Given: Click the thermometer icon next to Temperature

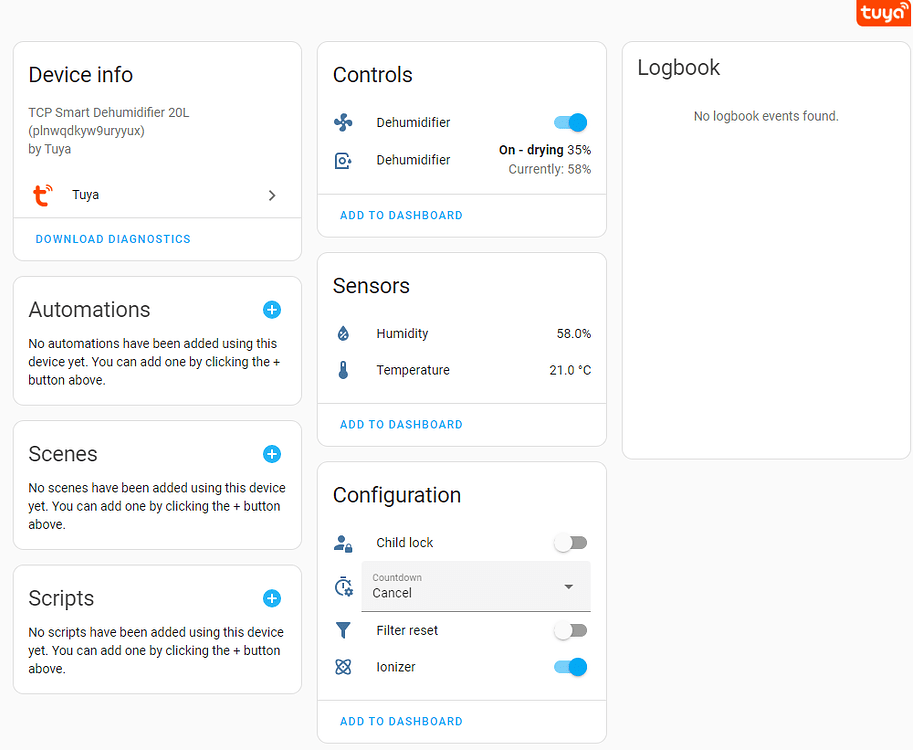Looking at the screenshot, I should point(343,369).
